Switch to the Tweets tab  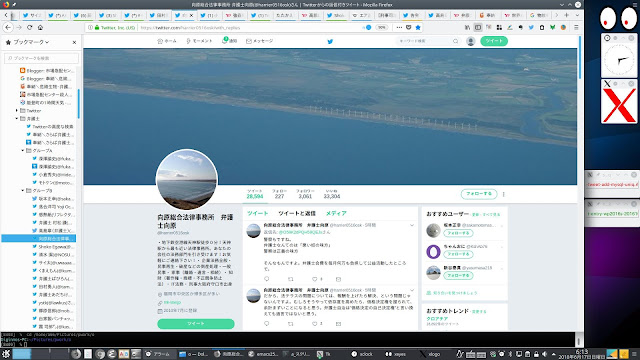click(257, 213)
